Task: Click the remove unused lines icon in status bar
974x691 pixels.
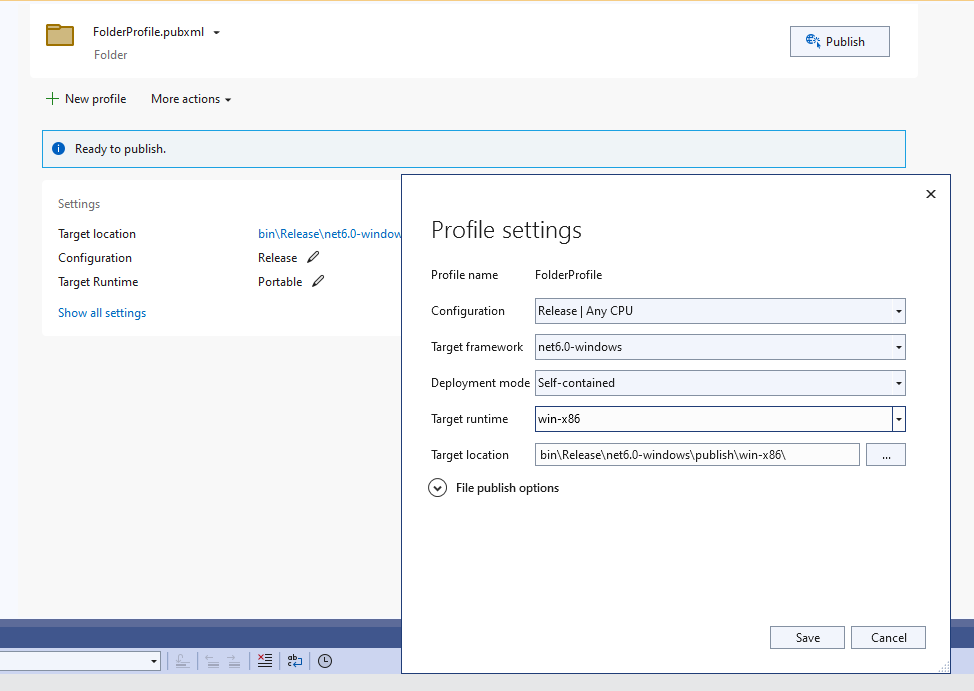Action: click(x=264, y=661)
